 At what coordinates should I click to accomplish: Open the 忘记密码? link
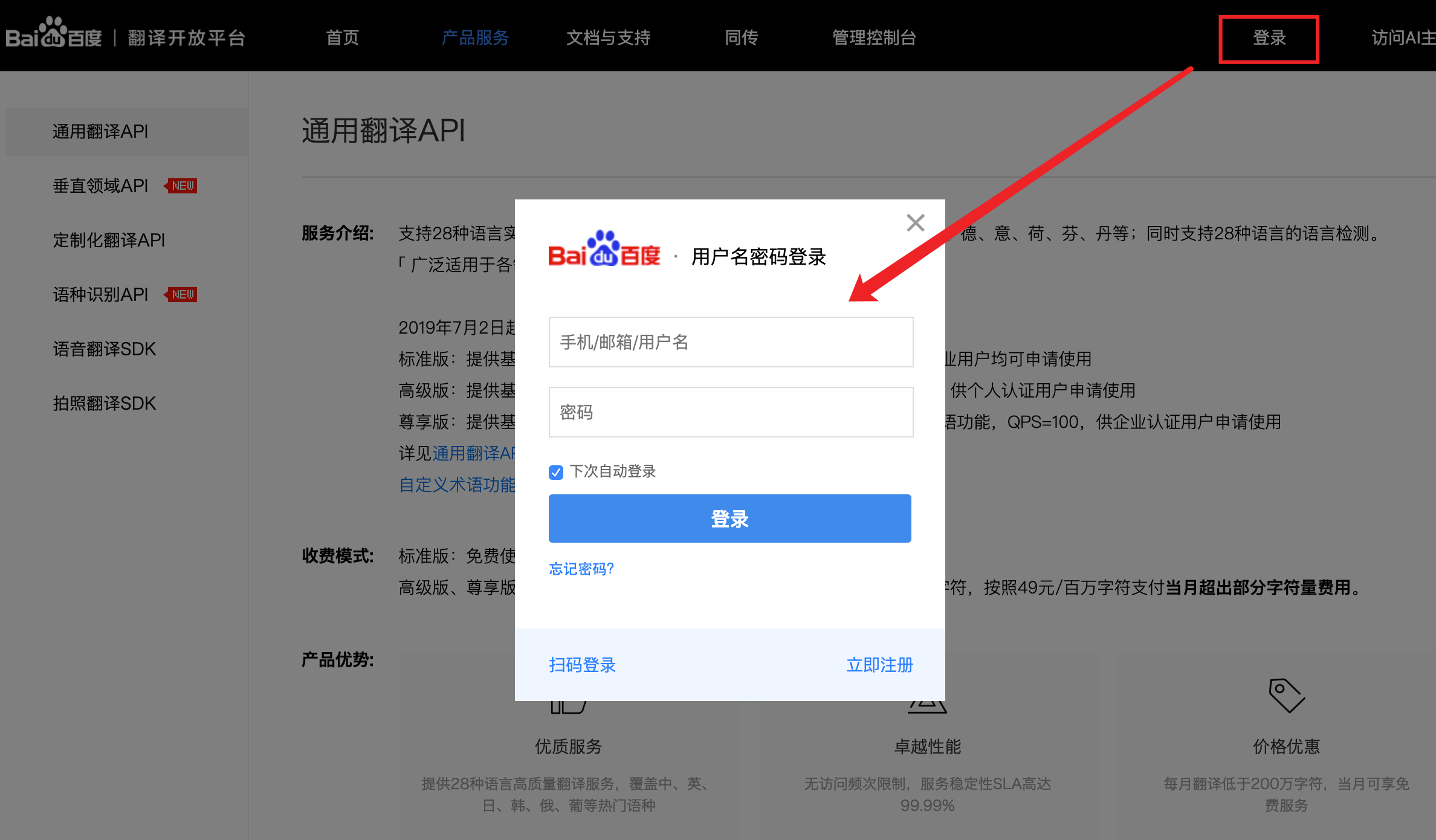point(581,569)
